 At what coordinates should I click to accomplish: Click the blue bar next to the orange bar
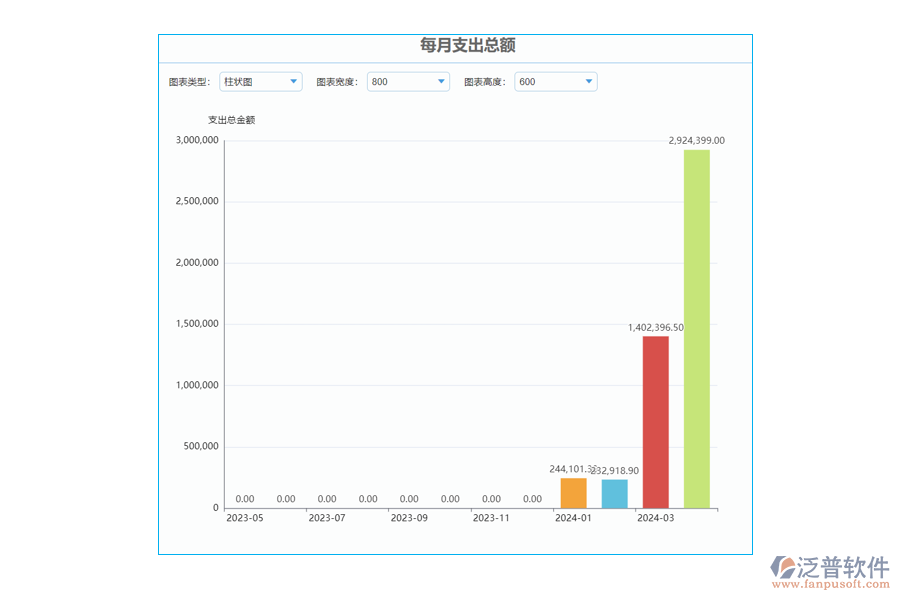[x=613, y=492]
